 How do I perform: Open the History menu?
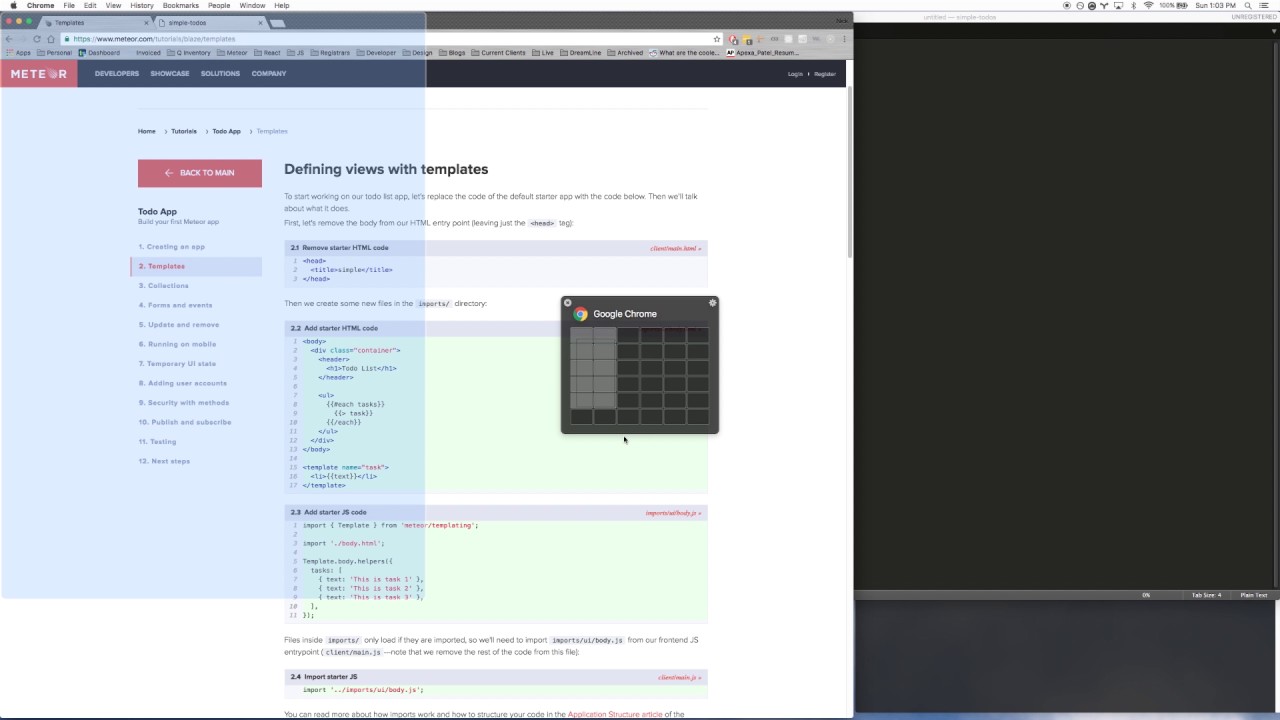142,5
